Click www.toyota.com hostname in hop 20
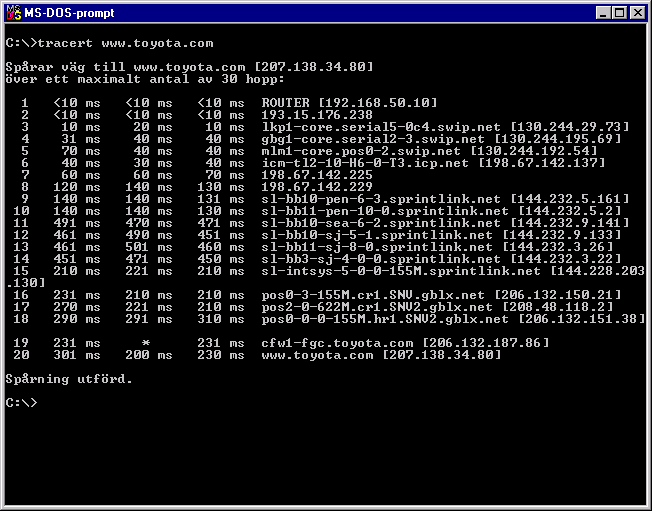652x511 pixels. coord(317,355)
